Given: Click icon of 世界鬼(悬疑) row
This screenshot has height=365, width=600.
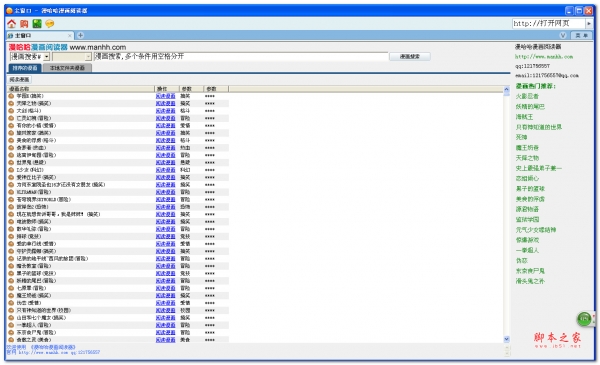Looking at the screenshot, I should tap(11, 163).
